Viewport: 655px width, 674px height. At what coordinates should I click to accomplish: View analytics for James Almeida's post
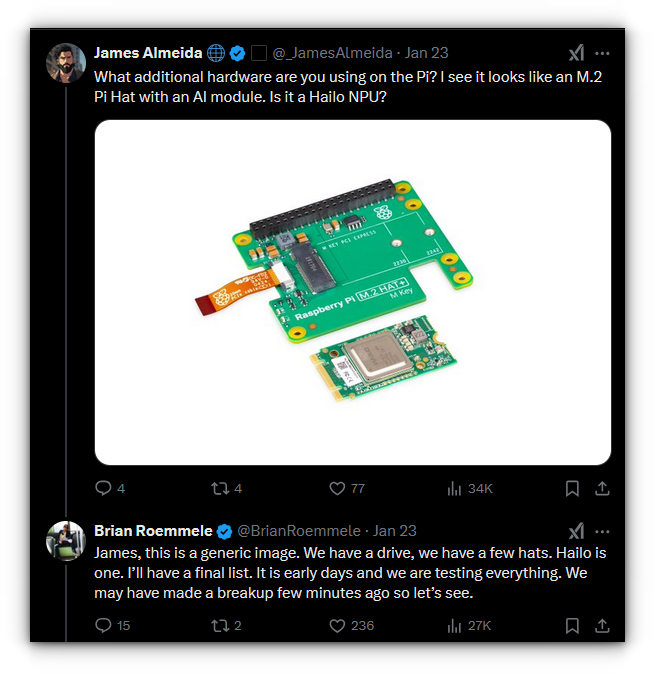click(453, 488)
